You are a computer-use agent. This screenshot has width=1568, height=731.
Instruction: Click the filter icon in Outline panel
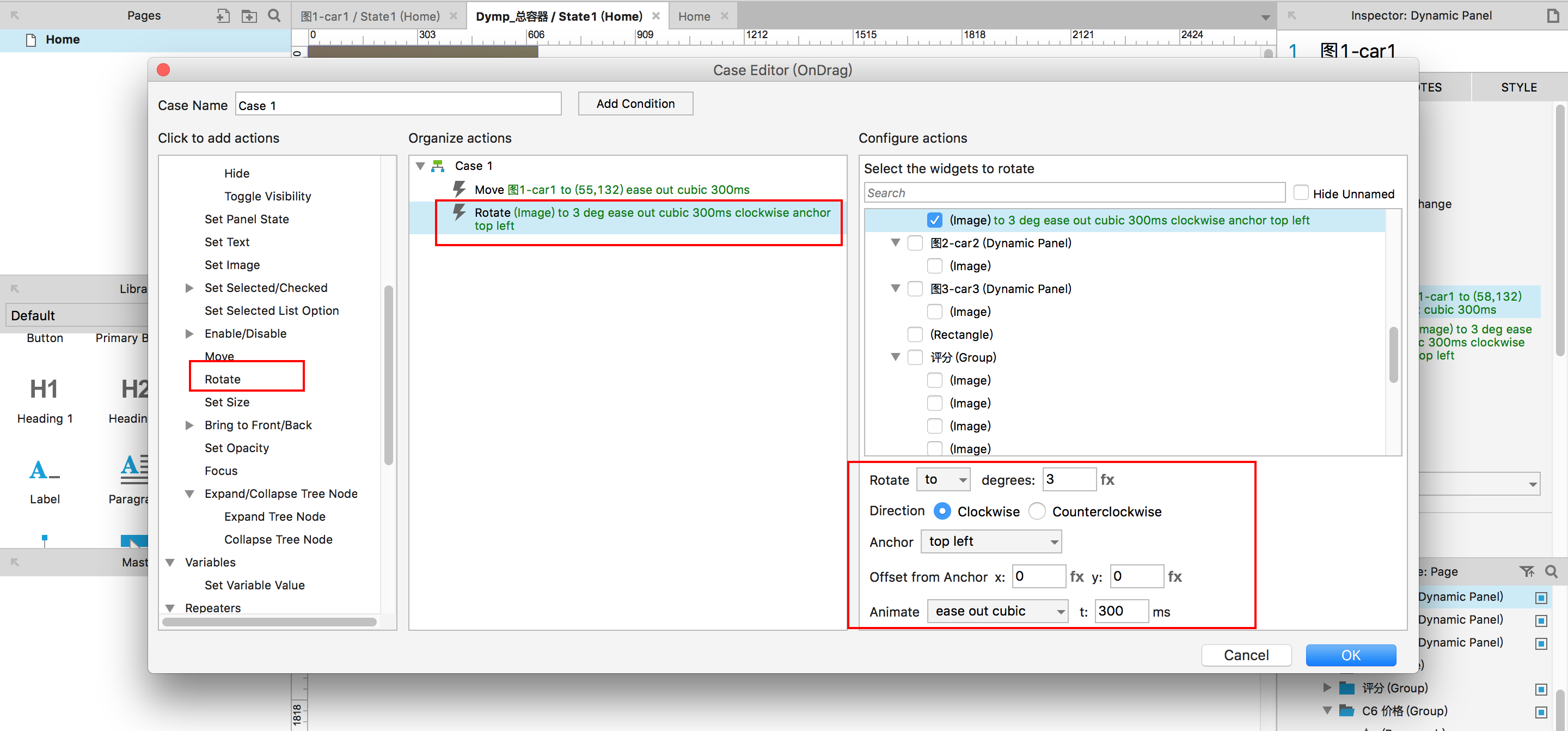pos(1527,571)
